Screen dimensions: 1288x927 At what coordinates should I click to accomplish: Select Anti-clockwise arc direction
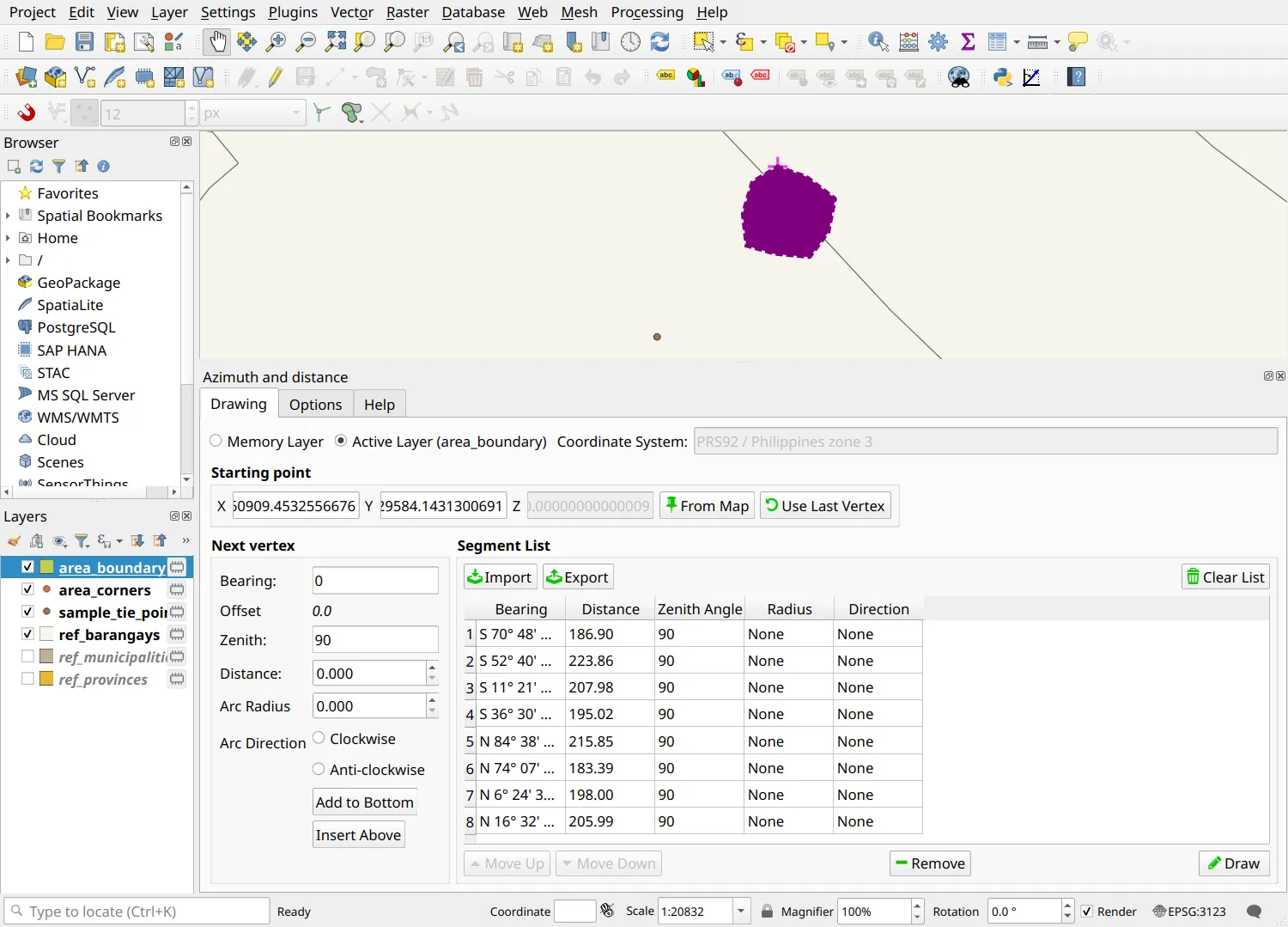click(x=319, y=769)
